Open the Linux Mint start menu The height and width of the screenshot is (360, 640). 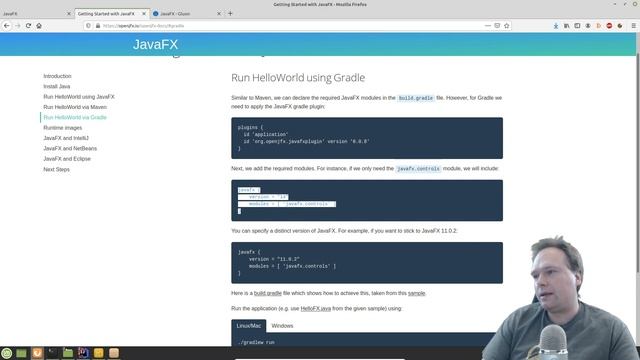(x=7, y=353)
